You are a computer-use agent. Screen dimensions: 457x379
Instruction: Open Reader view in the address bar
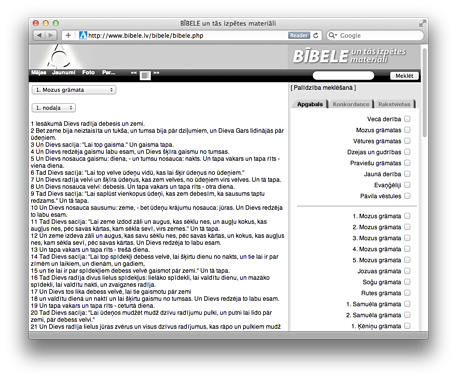299,35
